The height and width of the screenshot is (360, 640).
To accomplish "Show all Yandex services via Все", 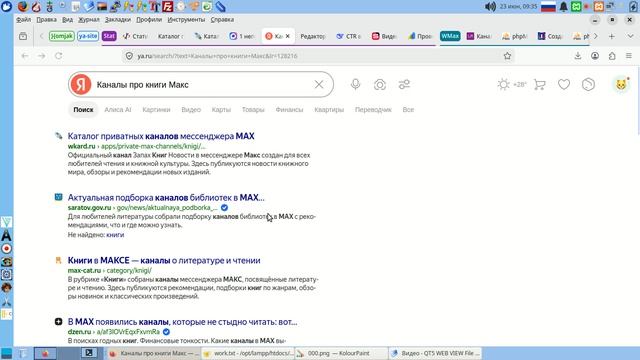I will [408, 109].
